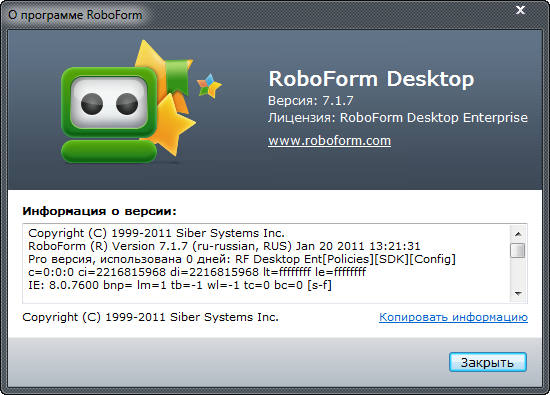
Task: Click the scrollbar down arrow
Action: pos(518,293)
